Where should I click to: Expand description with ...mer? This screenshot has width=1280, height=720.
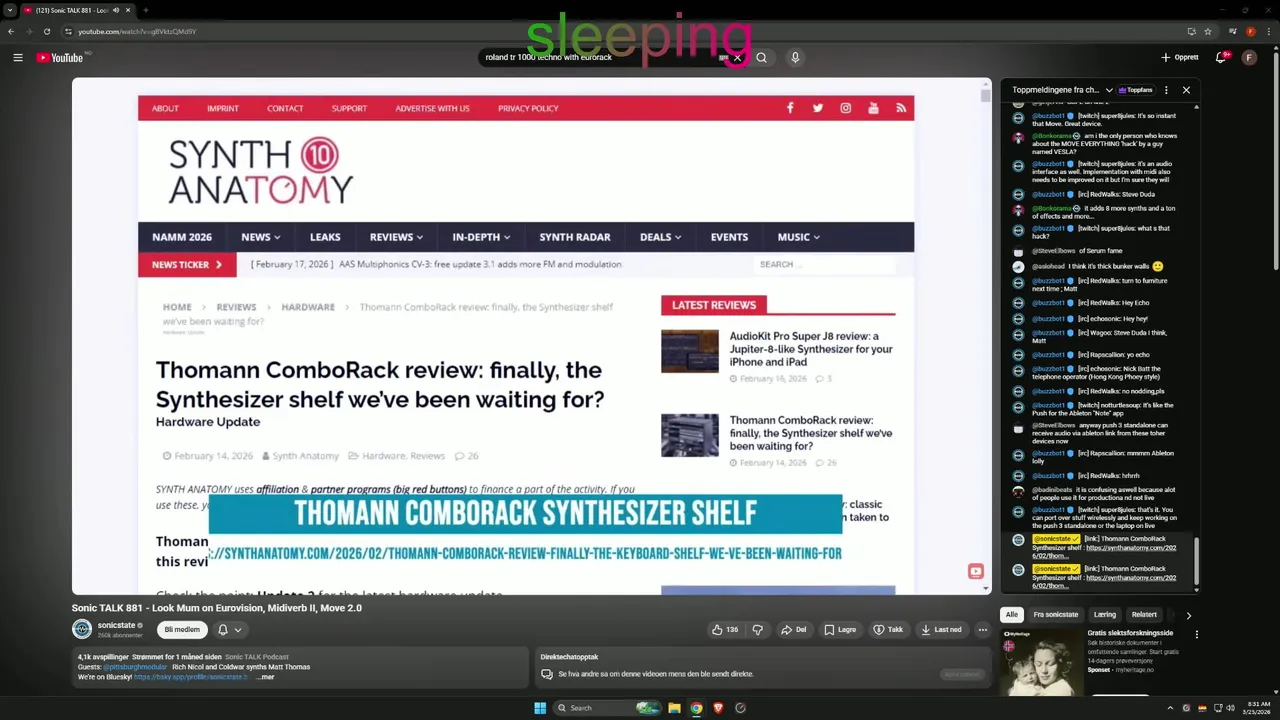point(265,677)
